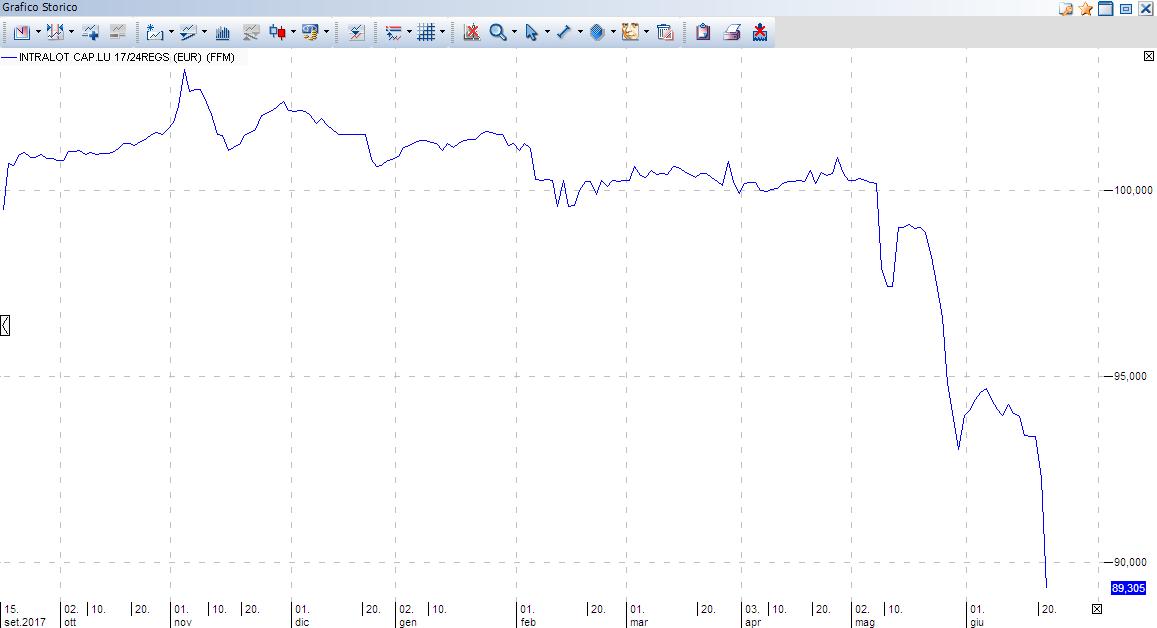
Task: Click the 'set.2017' date axis label
Action: [25, 622]
